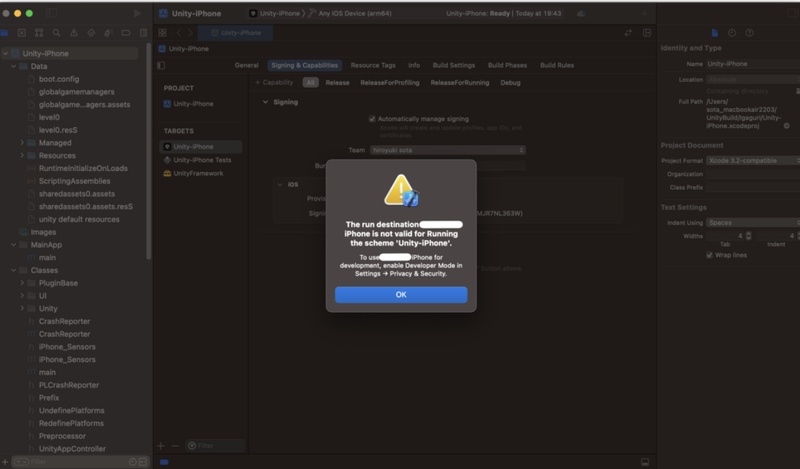Click the add editor split icon
Image resolution: width=800 pixels, height=469 pixels.
click(x=647, y=33)
